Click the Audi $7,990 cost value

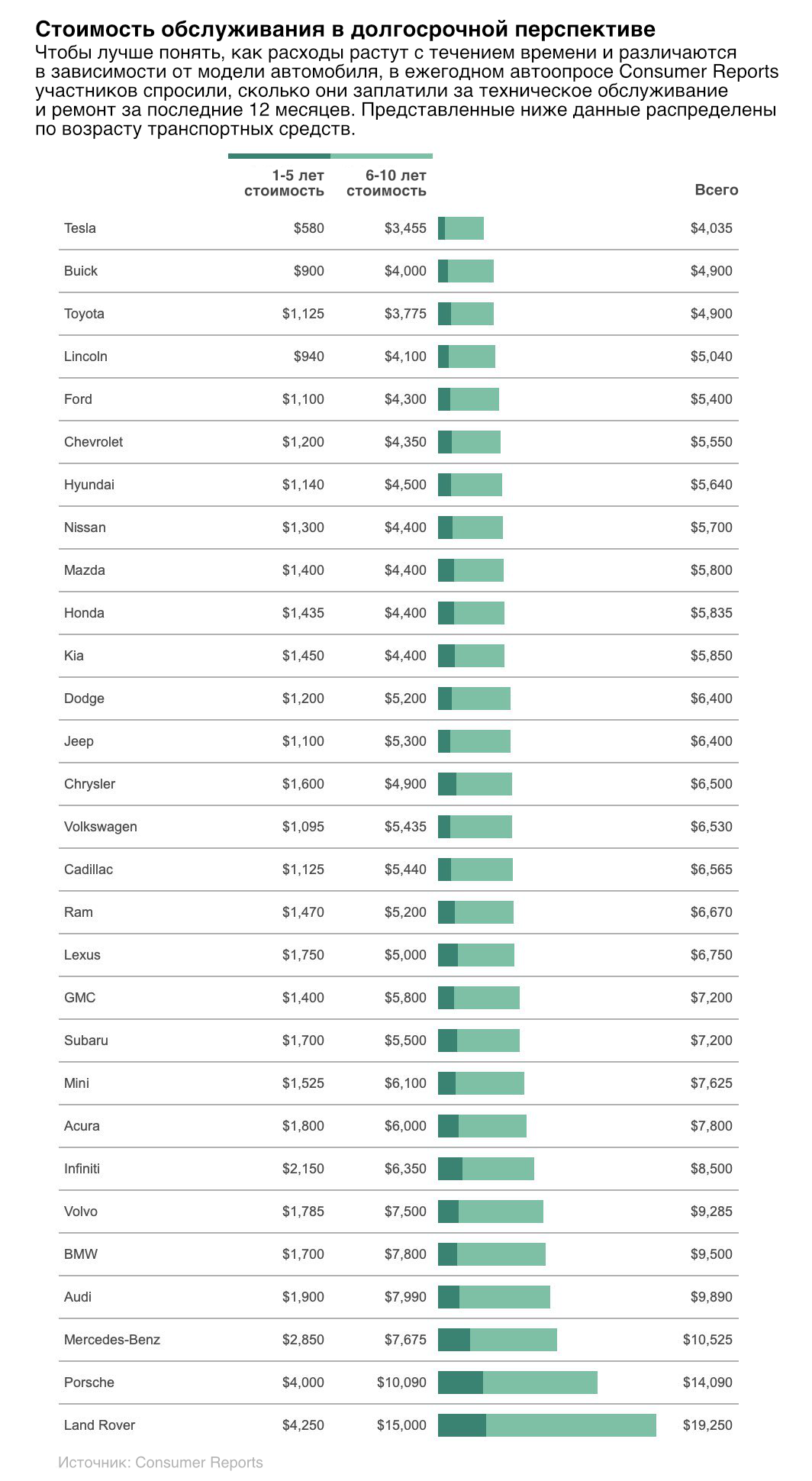point(405,1297)
